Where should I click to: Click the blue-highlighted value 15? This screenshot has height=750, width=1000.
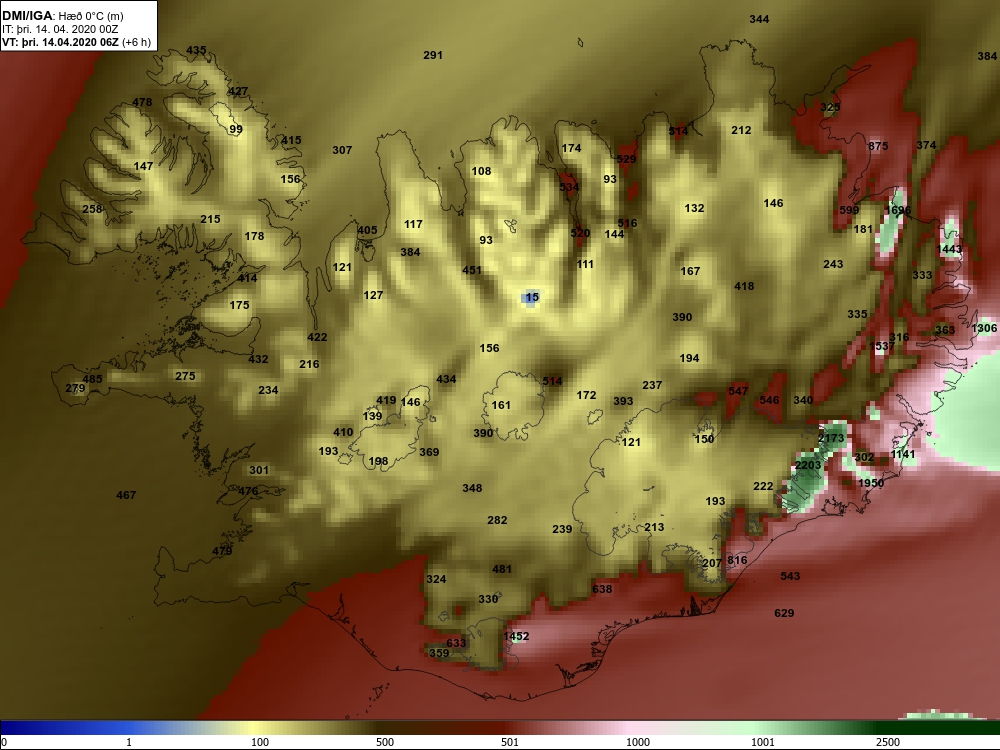[x=532, y=297]
